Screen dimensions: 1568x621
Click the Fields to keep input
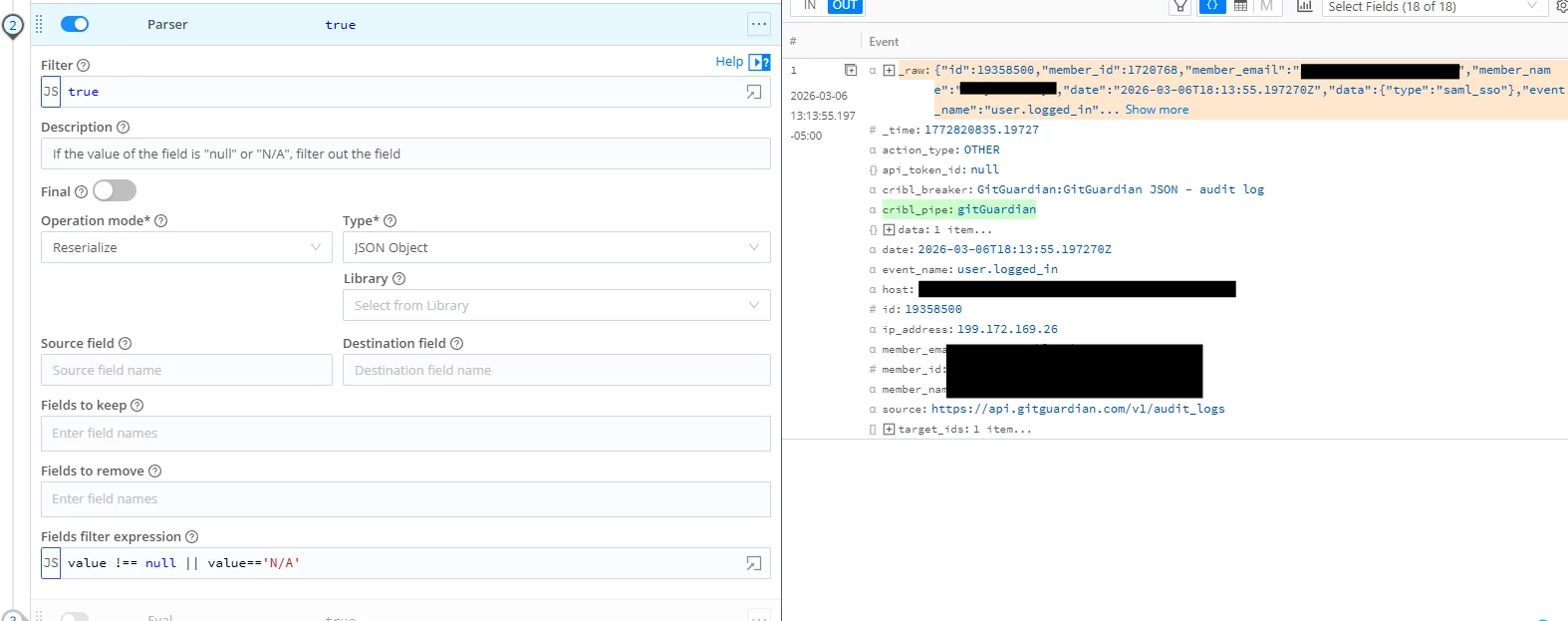[x=405, y=434]
